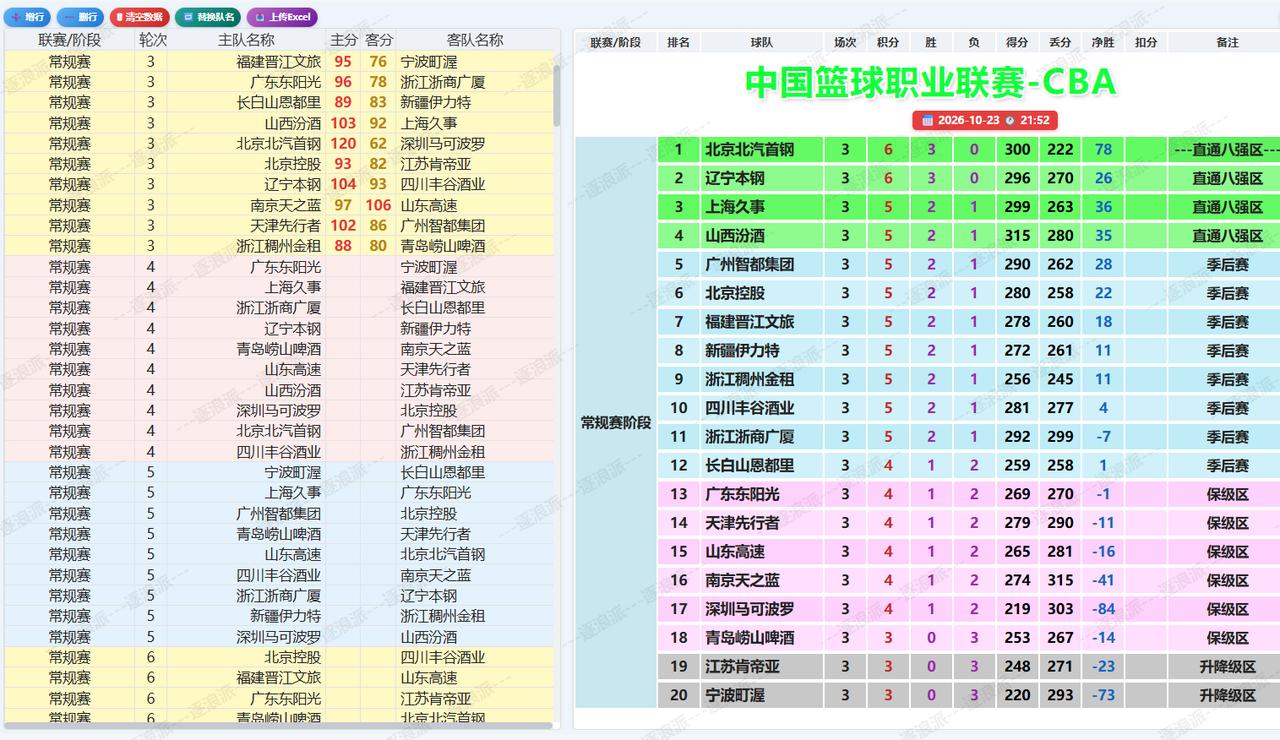Screen dimensions: 1280x740
Task: Click the calendar icon beside 2026-10-23
Action: click(x=927, y=120)
